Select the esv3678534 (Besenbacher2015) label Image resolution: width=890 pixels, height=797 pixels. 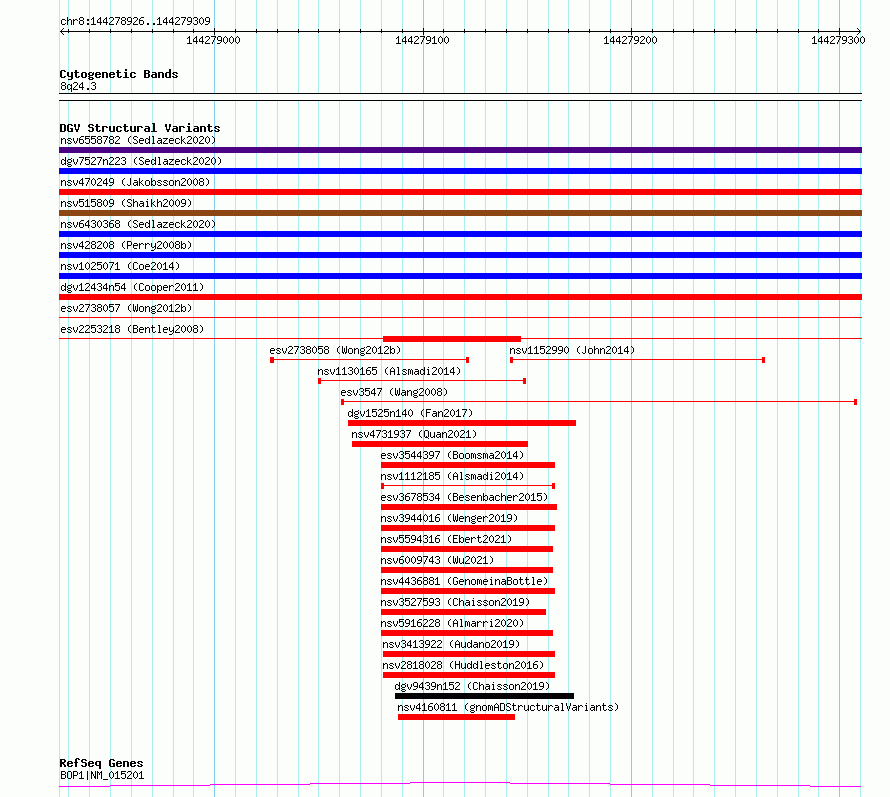(464, 497)
